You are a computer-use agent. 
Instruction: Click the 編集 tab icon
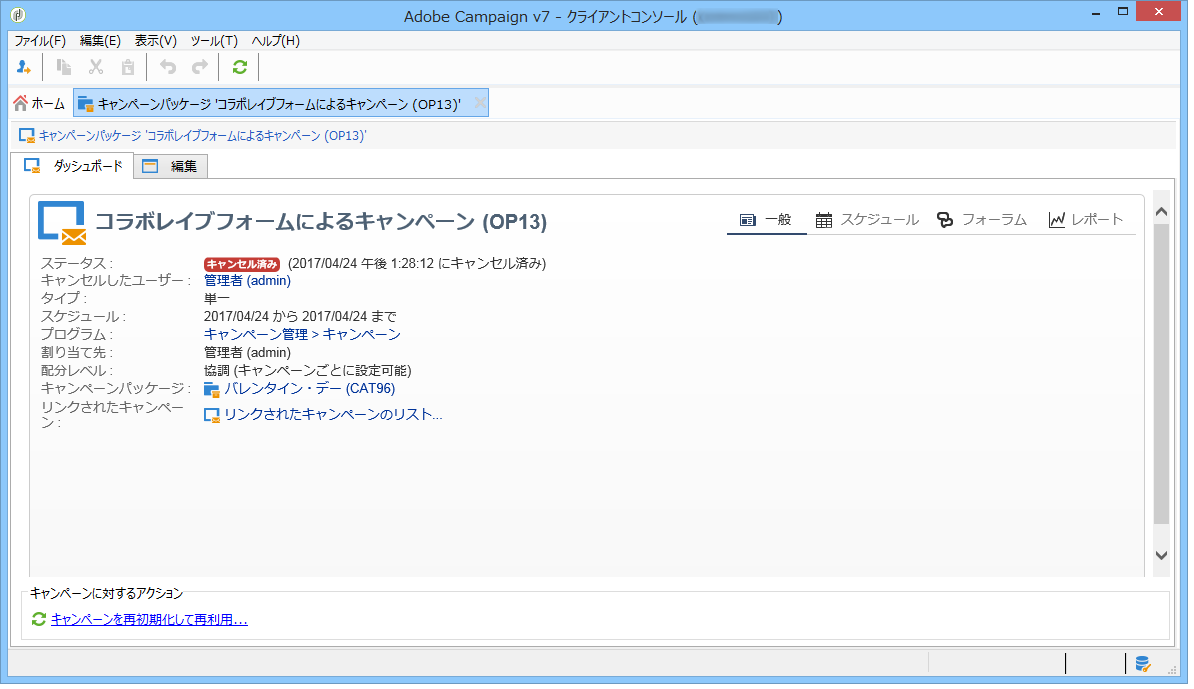150,166
